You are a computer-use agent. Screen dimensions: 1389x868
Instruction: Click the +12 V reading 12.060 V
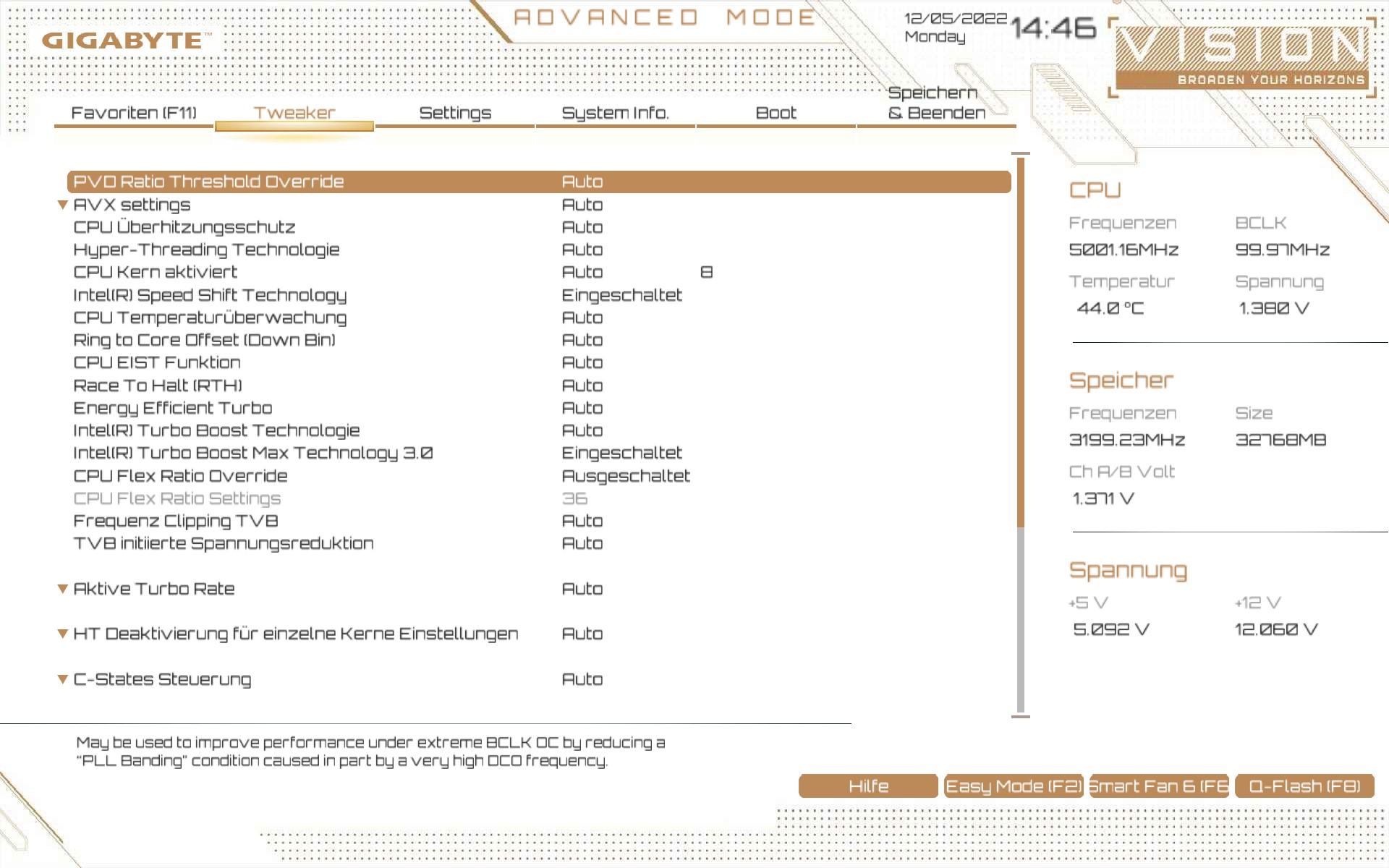click(1276, 629)
